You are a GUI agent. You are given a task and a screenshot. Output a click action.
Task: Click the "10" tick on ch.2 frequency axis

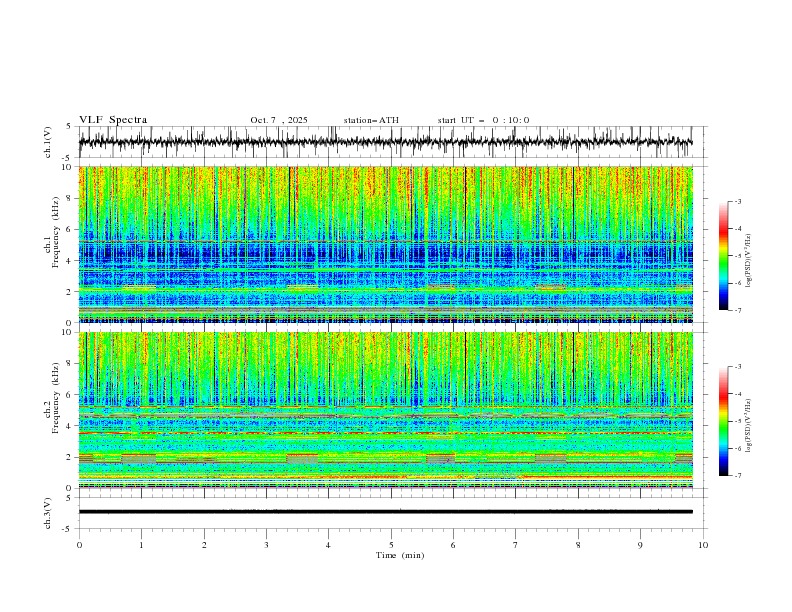[x=67, y=332]
